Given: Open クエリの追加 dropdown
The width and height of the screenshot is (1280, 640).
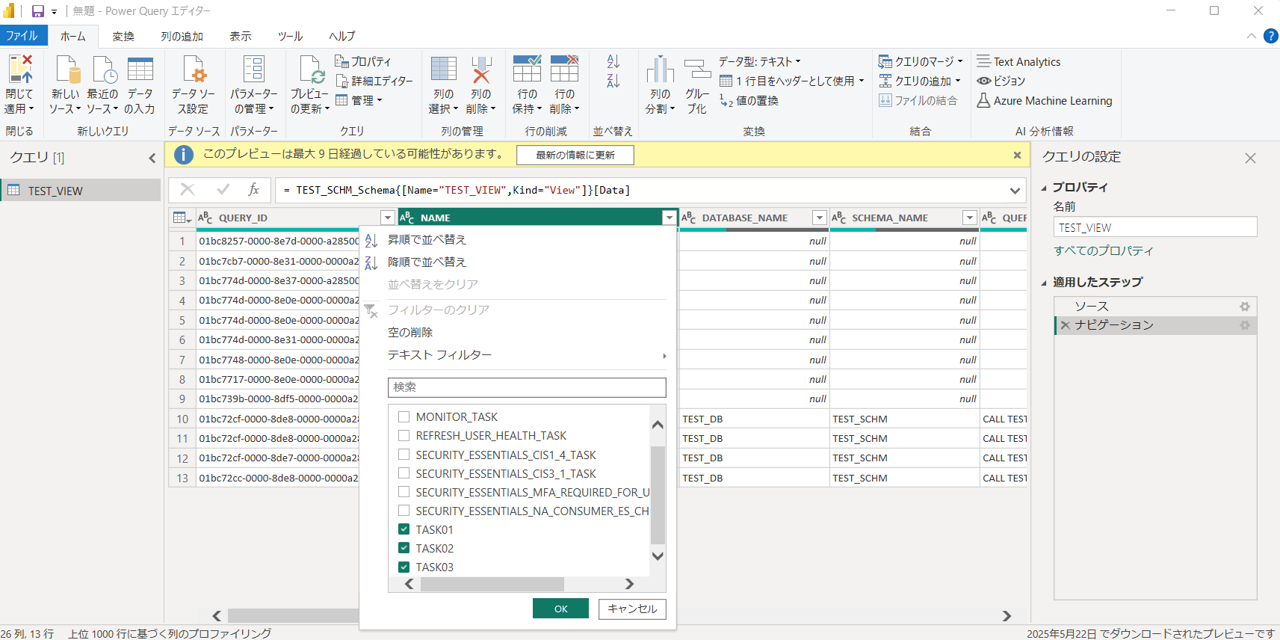Looking at the screenshot, I should coord(920,81).
